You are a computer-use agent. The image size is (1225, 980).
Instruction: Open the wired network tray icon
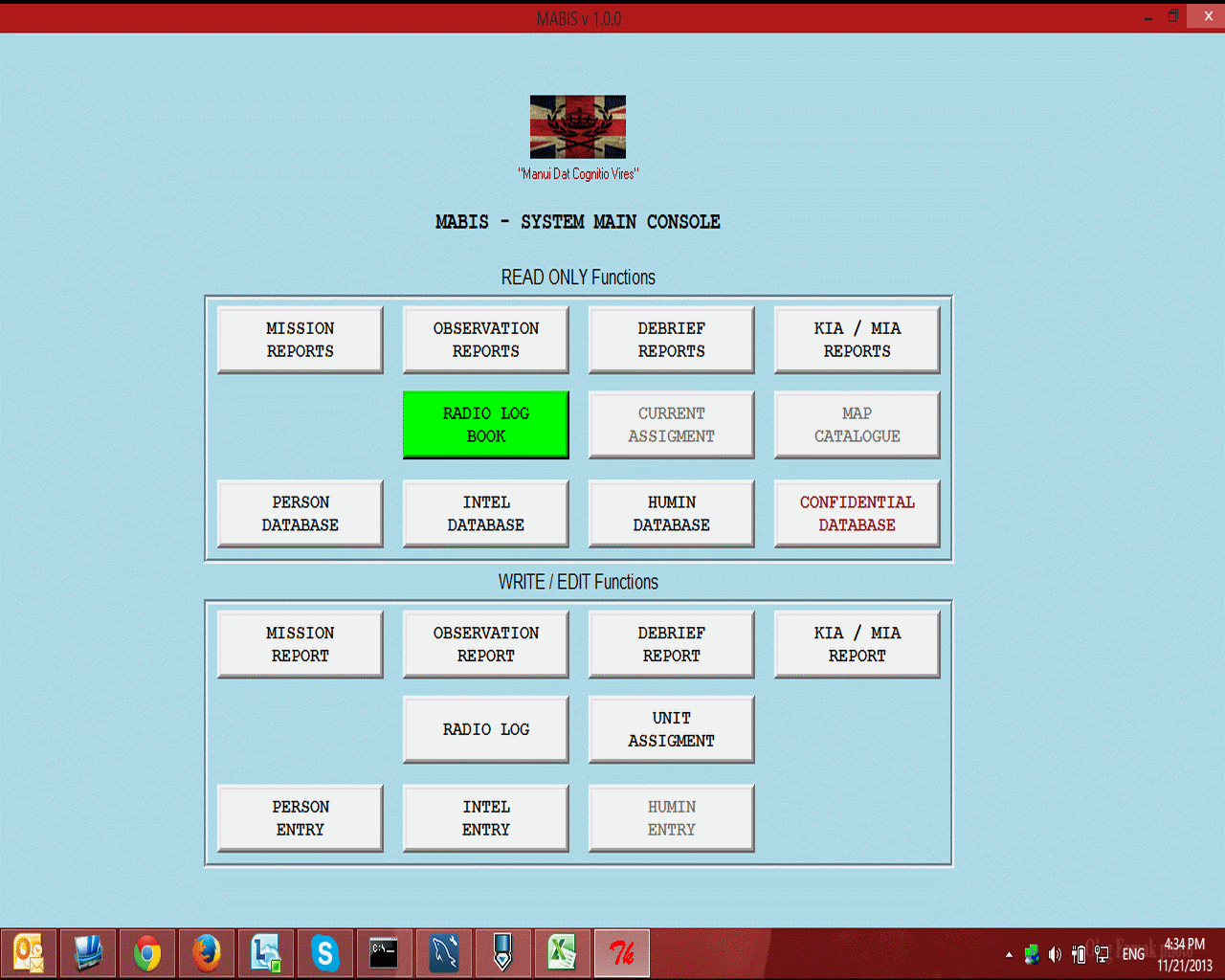coord(1102,954)
